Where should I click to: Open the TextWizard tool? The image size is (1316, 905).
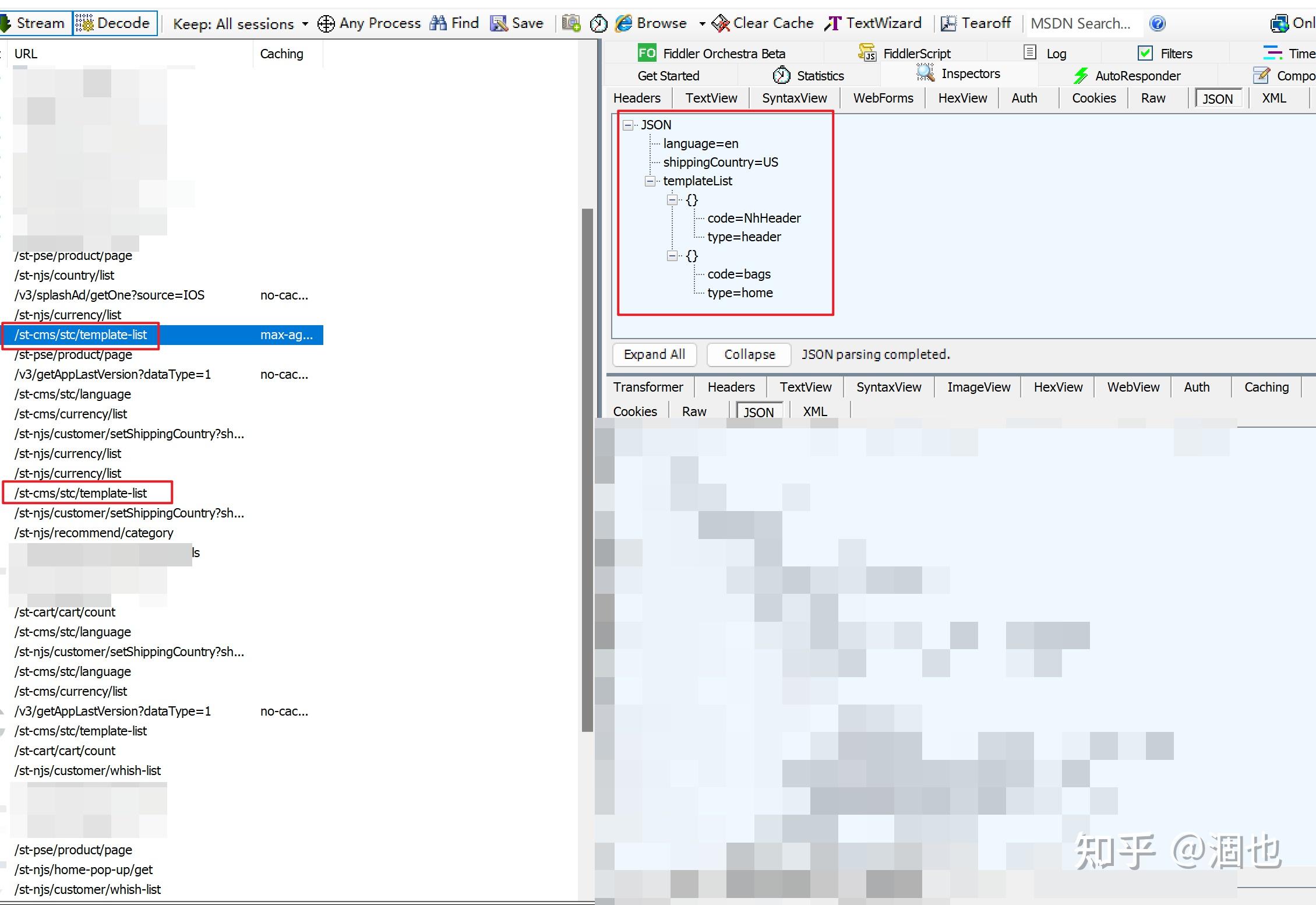(873, 23)
